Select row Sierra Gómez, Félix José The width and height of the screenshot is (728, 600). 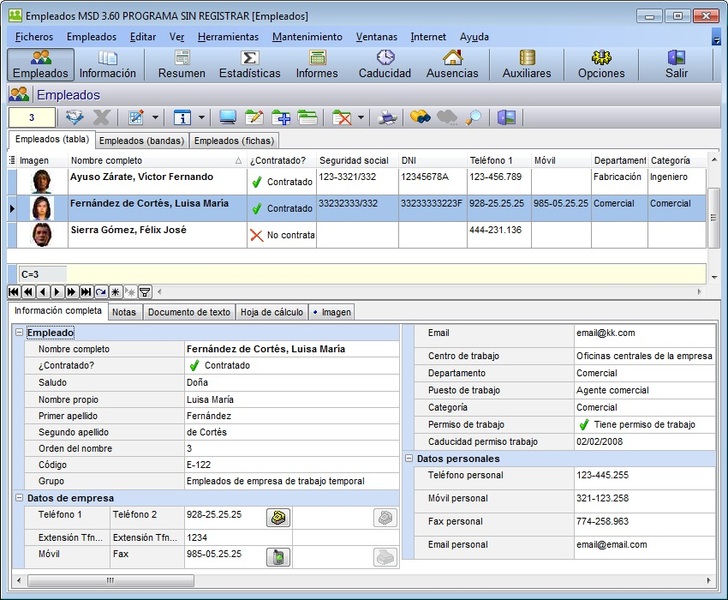357,235
